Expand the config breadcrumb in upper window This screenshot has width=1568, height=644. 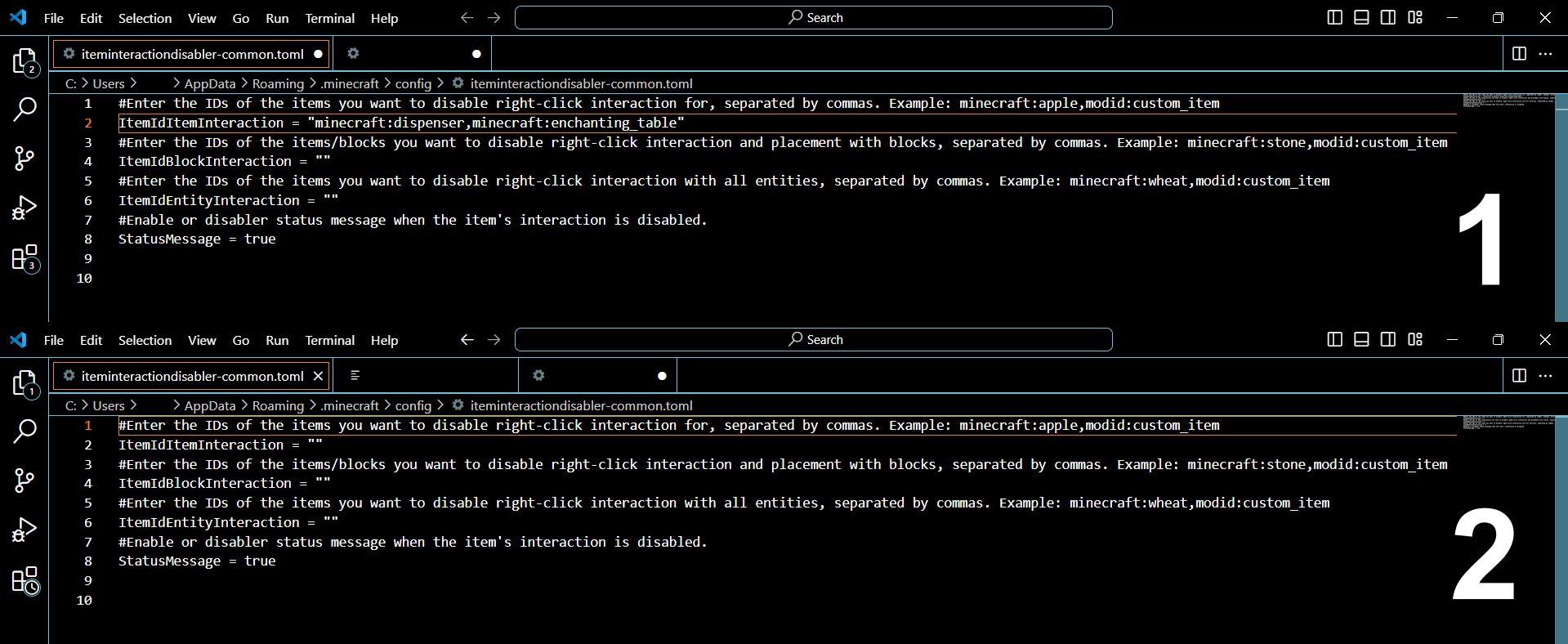pos(413,83)
